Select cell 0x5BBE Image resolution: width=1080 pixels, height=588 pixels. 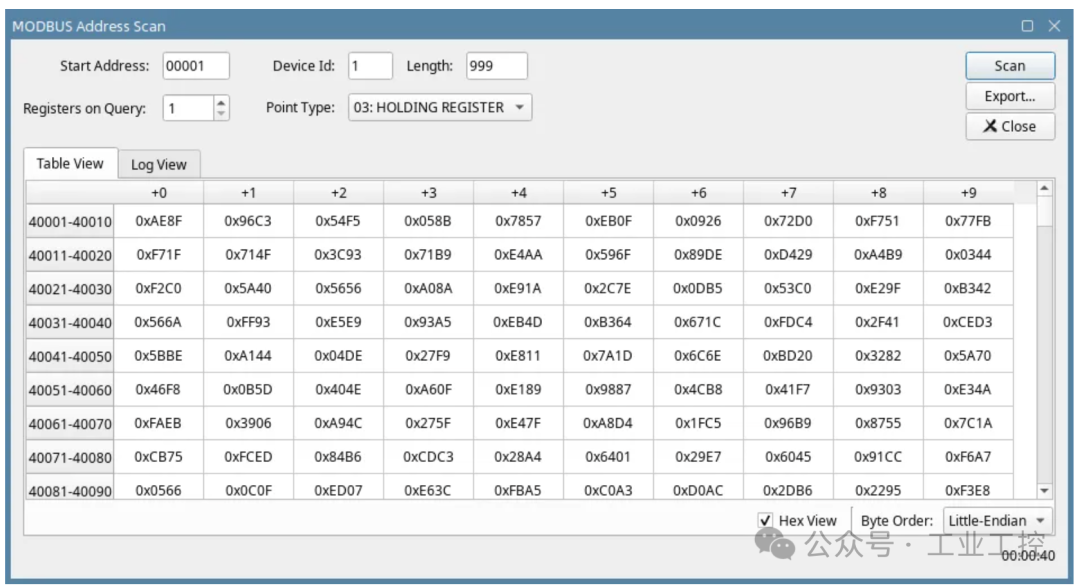pyautogui.click(x=158, y=356)
